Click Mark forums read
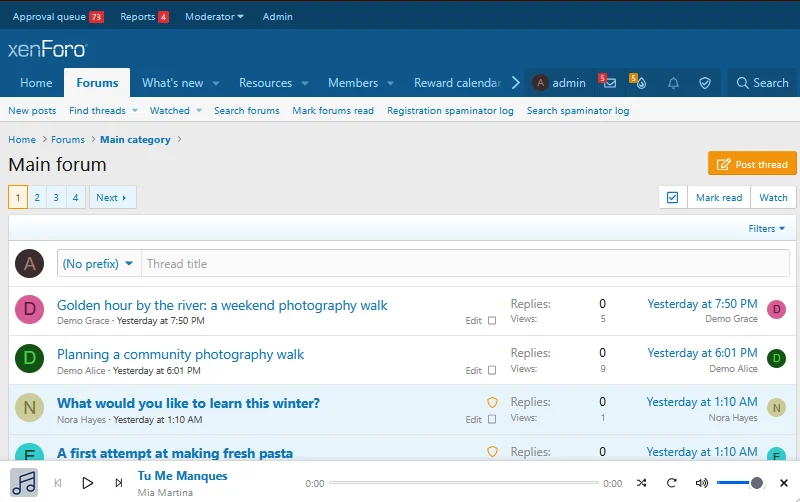800x502 pixels. click(x=333, y=111)
